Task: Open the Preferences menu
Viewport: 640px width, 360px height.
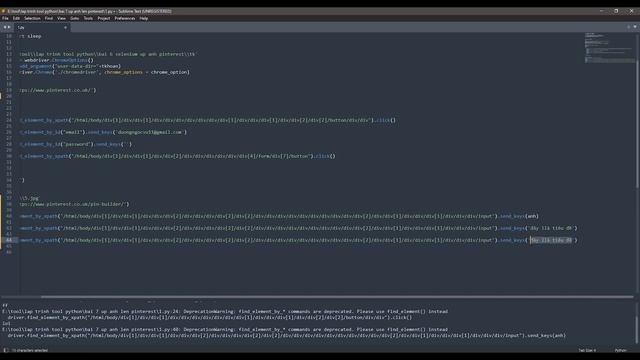Action: click(x=125, y=18)
